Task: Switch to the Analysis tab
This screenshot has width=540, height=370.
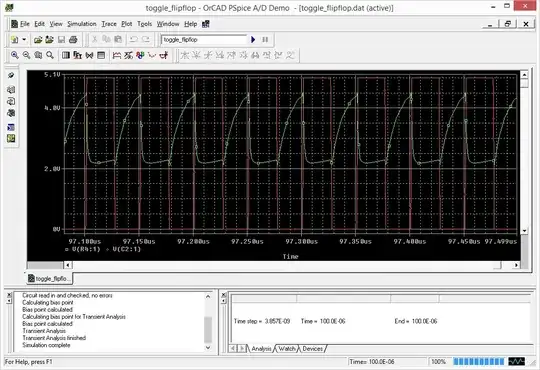Action: coord(261,349)
